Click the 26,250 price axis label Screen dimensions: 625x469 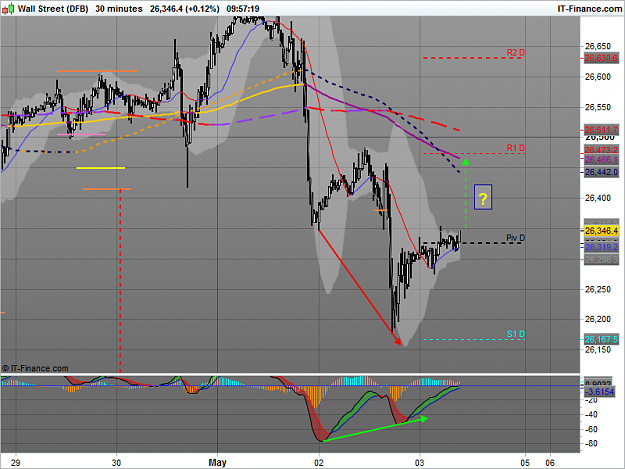597,289
